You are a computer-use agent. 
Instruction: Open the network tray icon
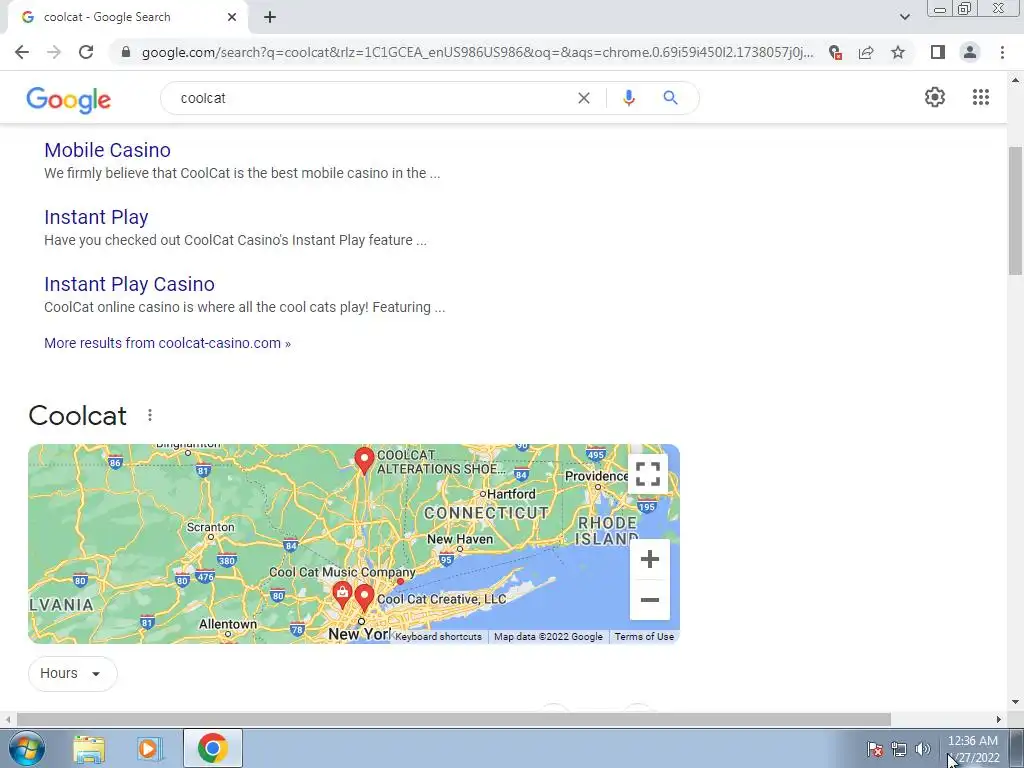899,749
